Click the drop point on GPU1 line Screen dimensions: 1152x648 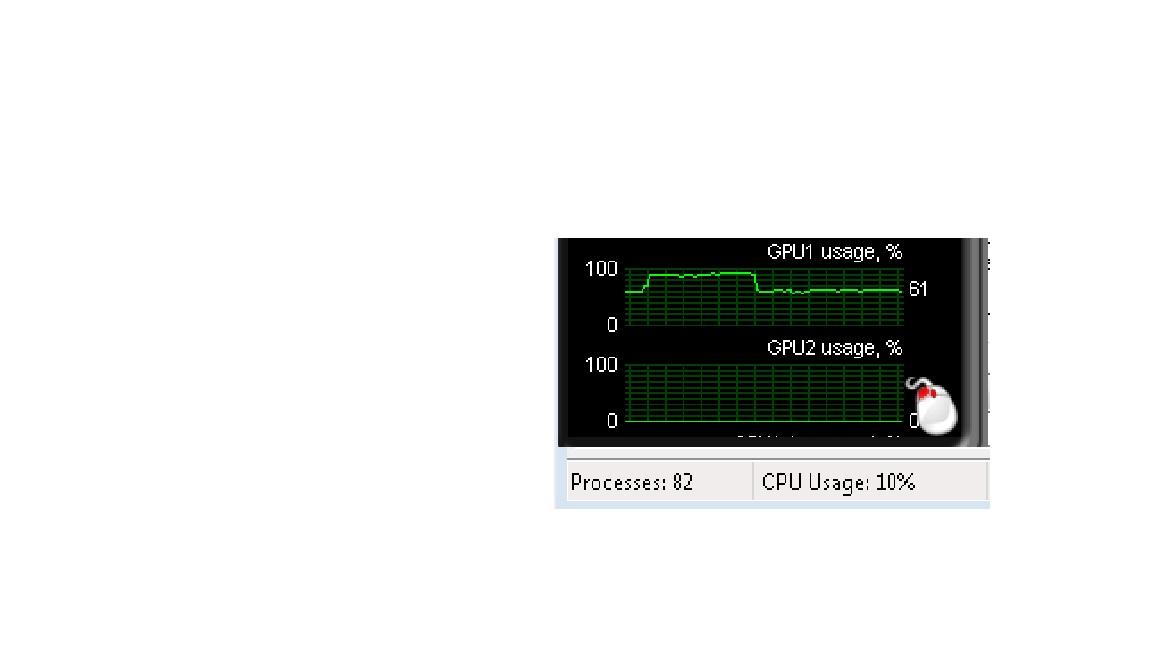(756, 282)
